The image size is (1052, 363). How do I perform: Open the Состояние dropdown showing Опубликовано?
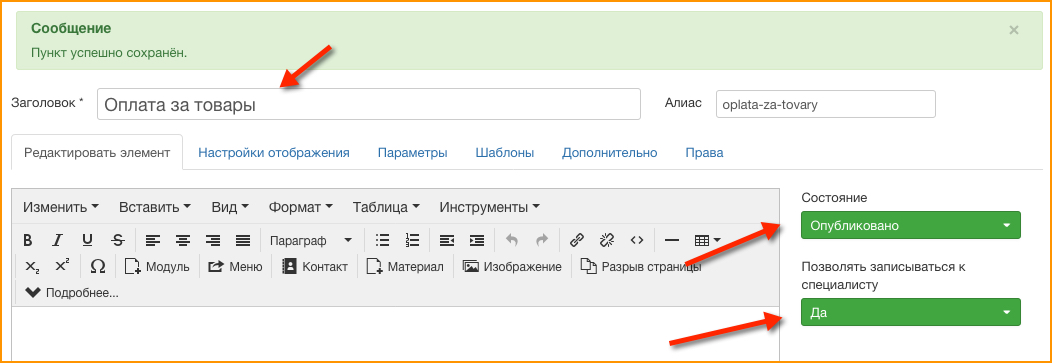point(910,225)
